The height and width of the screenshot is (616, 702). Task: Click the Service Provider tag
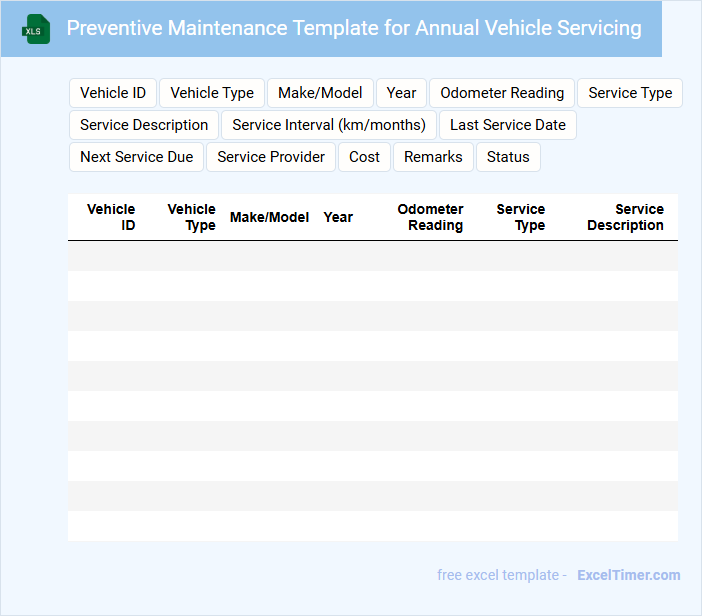click(271, 157)
